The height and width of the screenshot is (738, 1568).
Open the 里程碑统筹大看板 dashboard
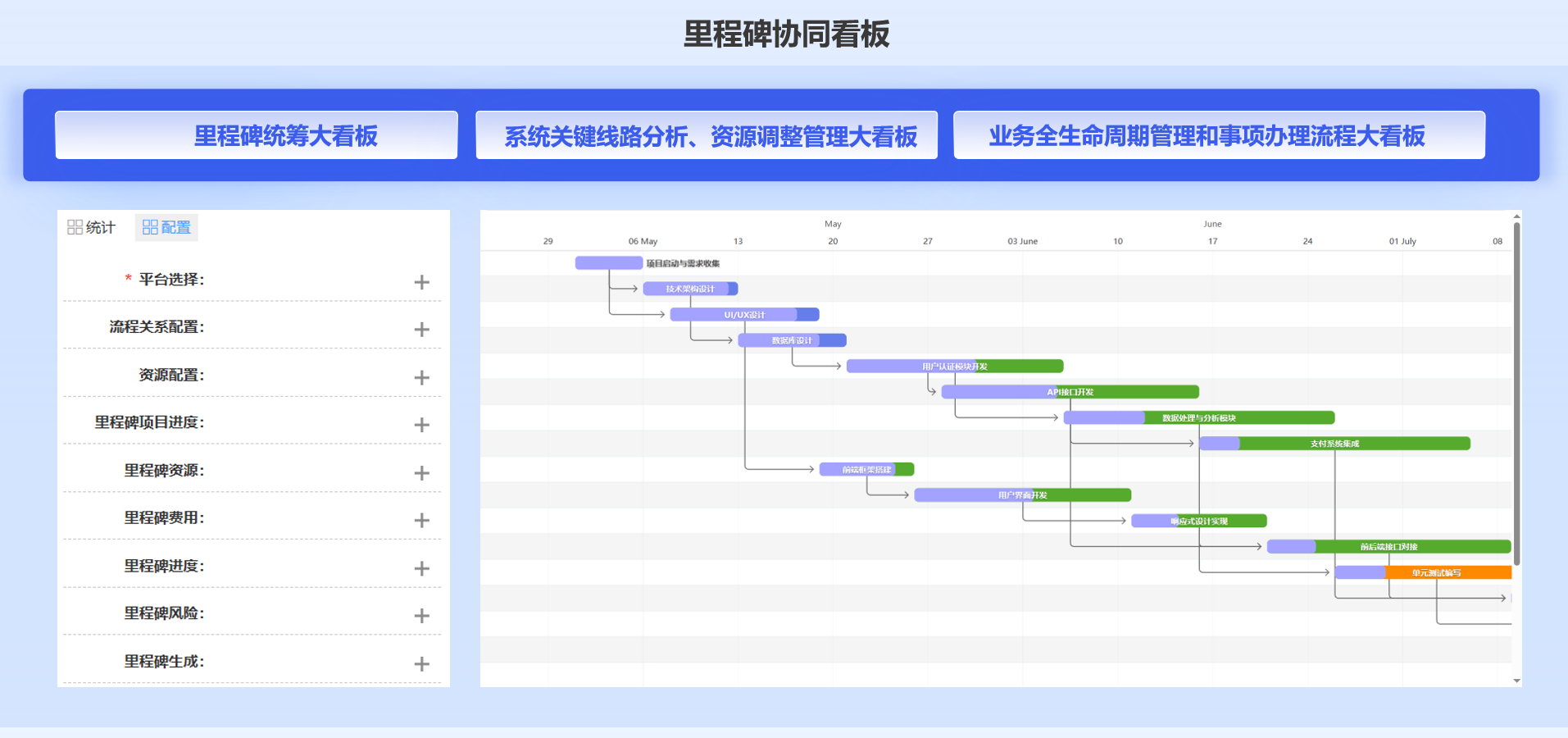(256, 135)
